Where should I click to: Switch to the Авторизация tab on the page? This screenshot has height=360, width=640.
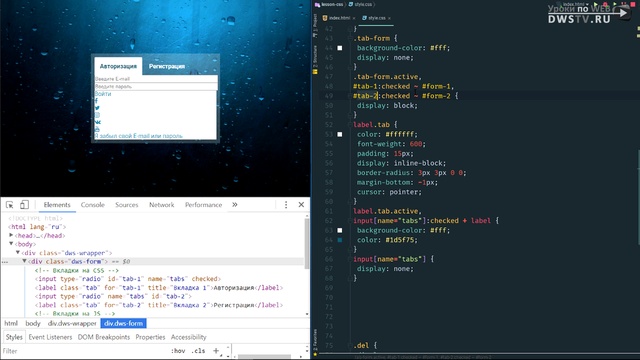point(118,66)
